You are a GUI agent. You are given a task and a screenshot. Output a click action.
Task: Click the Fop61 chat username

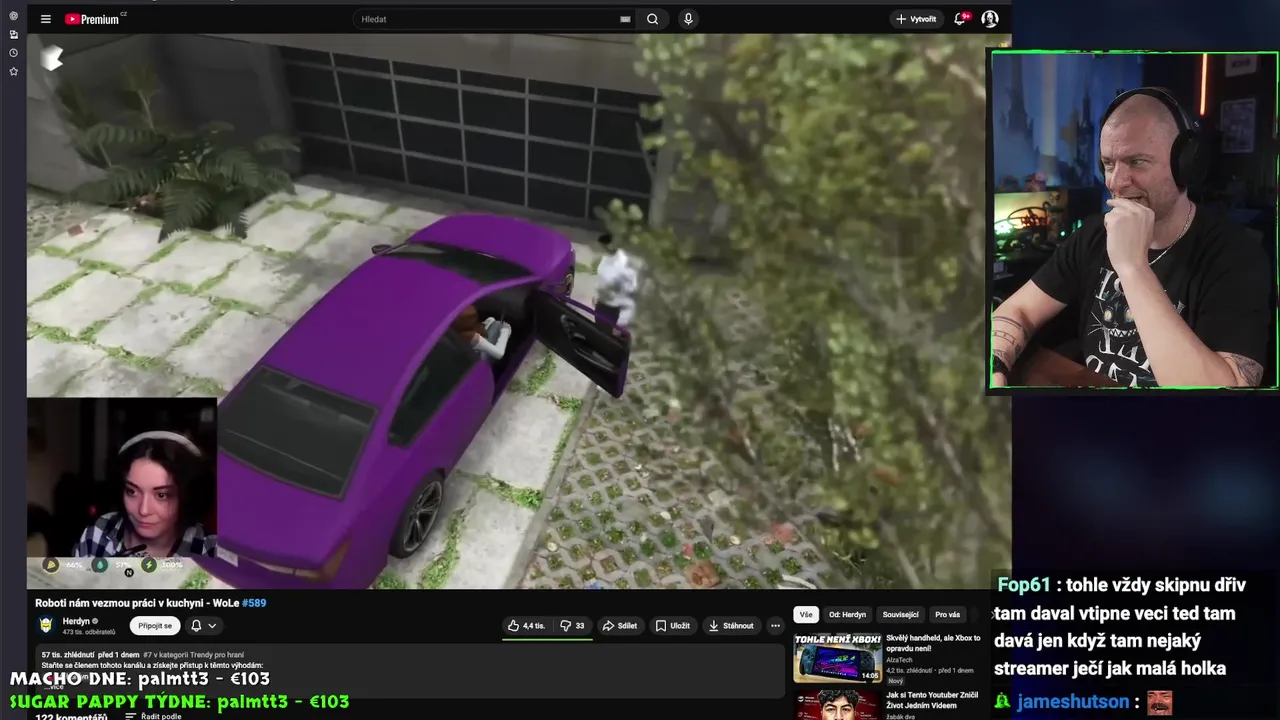tap(1024, 586)
